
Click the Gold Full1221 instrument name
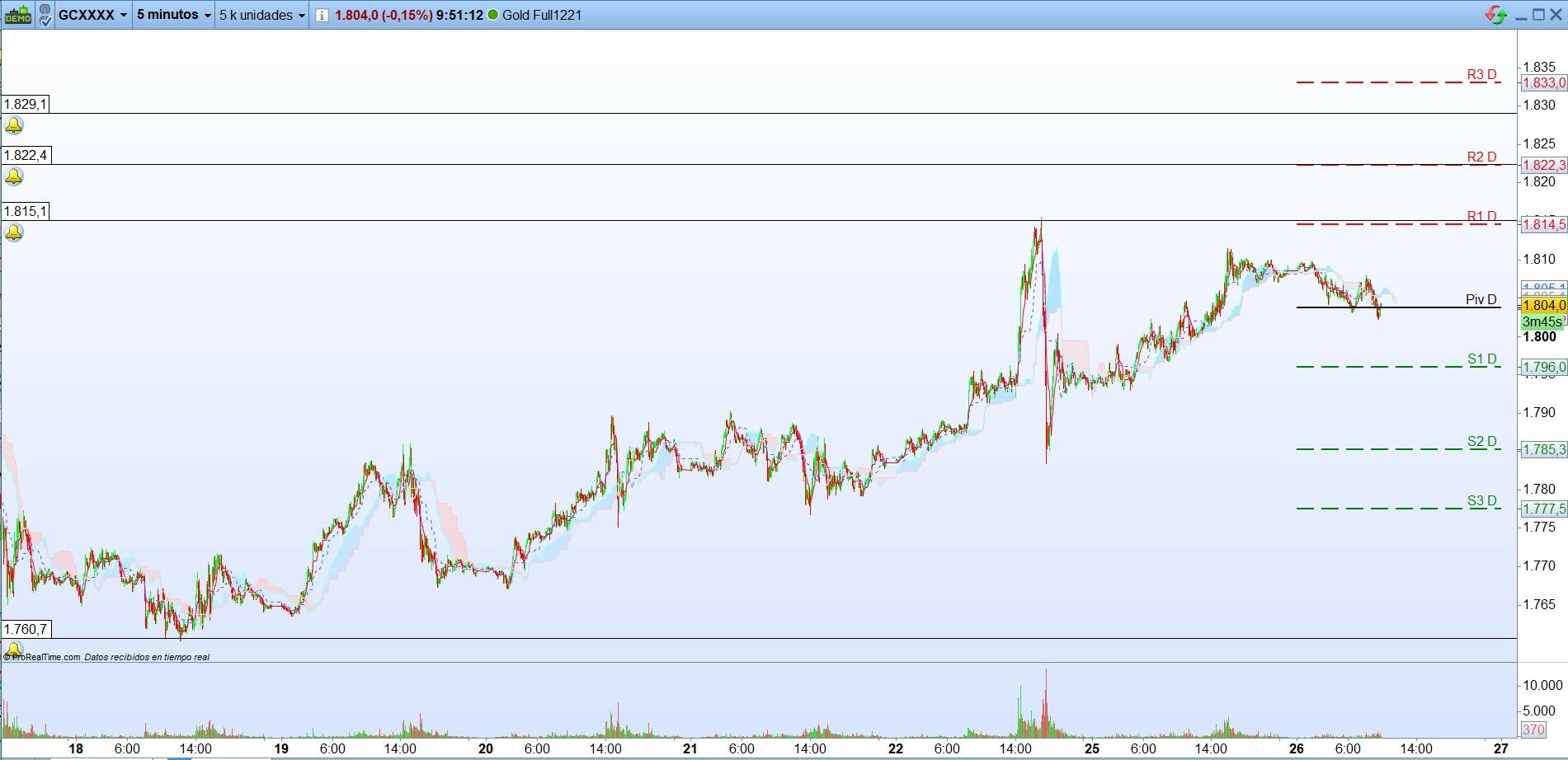click(x=542, y=15)
